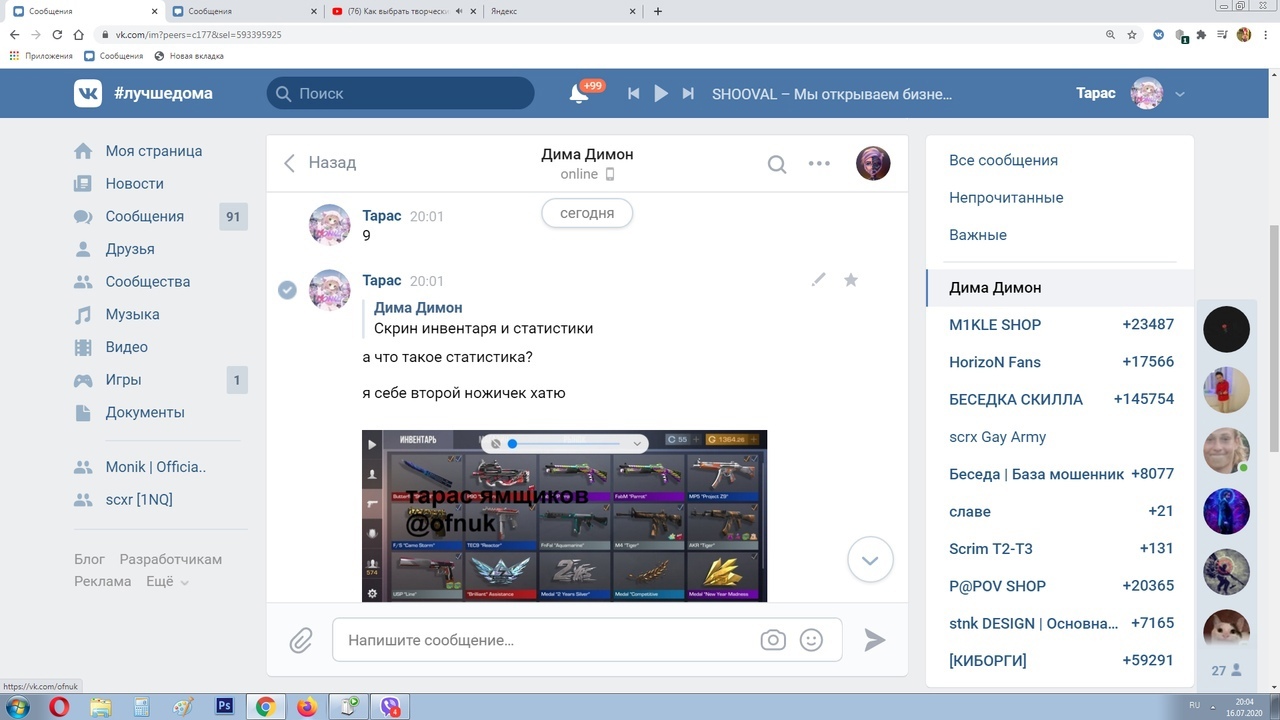The image size is (1280, 720).
Task: Open the emoji smiley picker
Action: pyautogui.click(x=811, y=640)
